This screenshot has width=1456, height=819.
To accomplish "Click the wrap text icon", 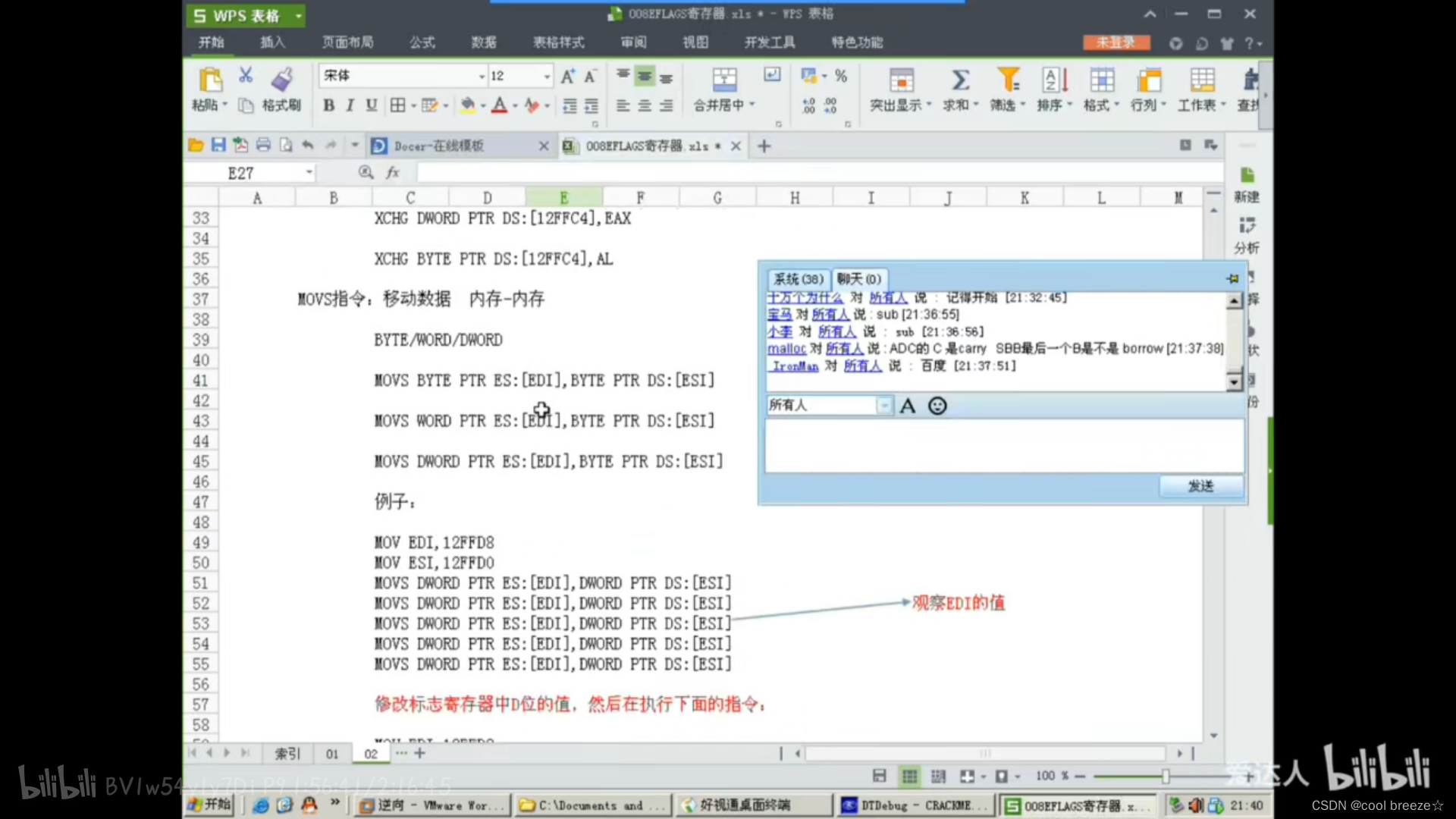I will click(x=772, y=74).
